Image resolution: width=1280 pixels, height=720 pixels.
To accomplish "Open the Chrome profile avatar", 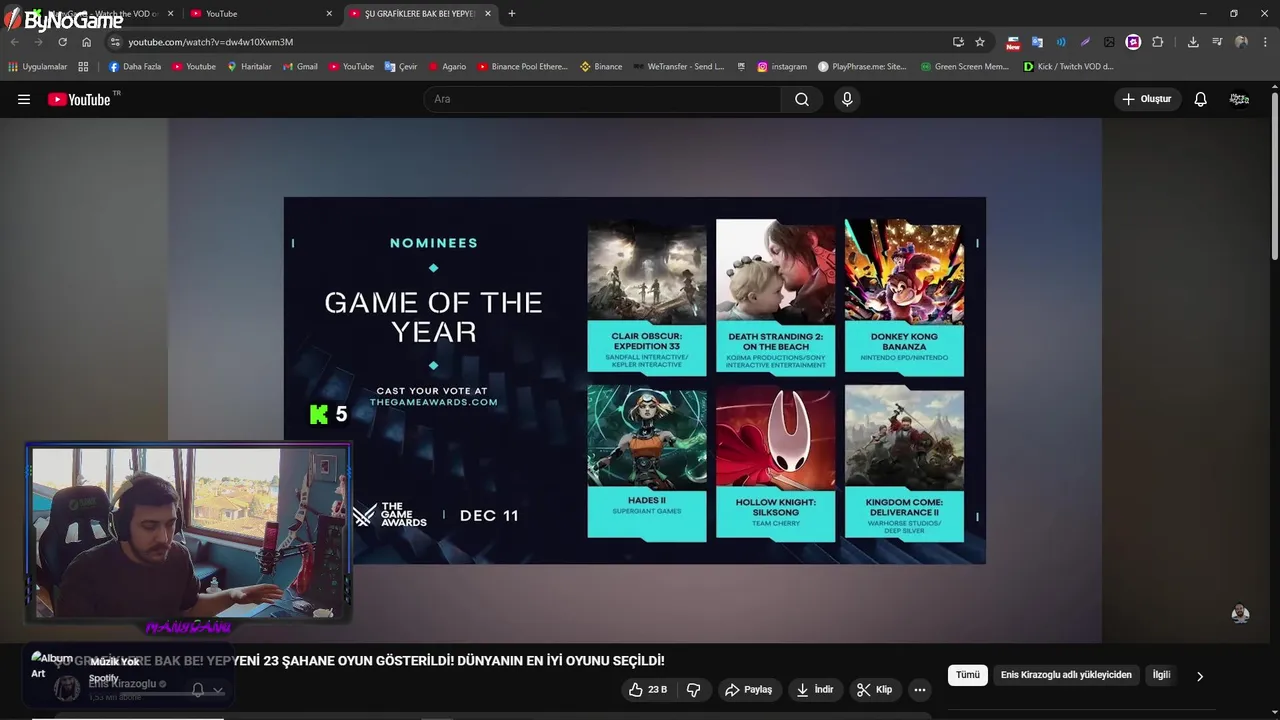I will 1241,42.
